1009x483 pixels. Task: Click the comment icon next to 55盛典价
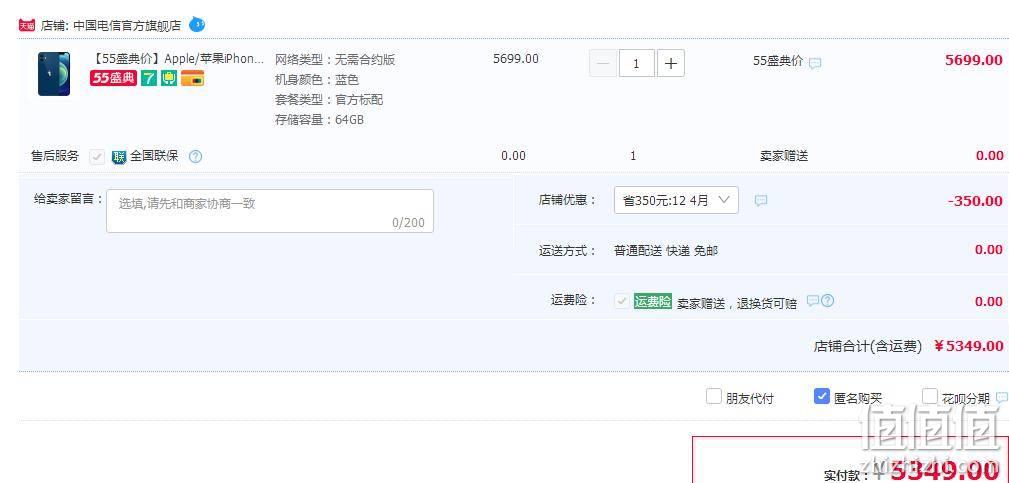(815, 63)
